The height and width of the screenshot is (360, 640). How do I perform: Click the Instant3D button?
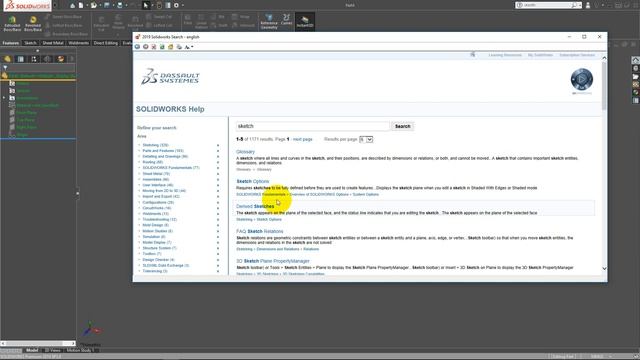tap(304, 22)
